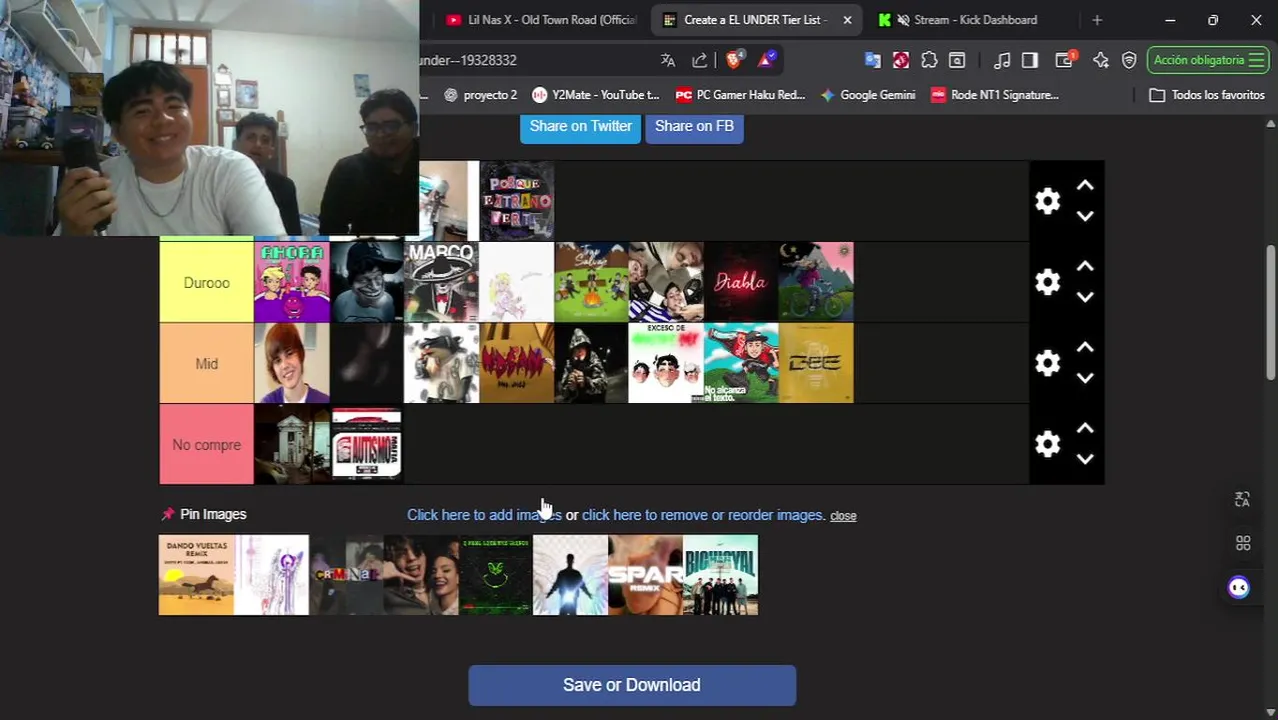Open the Google Gemini bookmark
The image size is (1278, 720).
point(867,95)
